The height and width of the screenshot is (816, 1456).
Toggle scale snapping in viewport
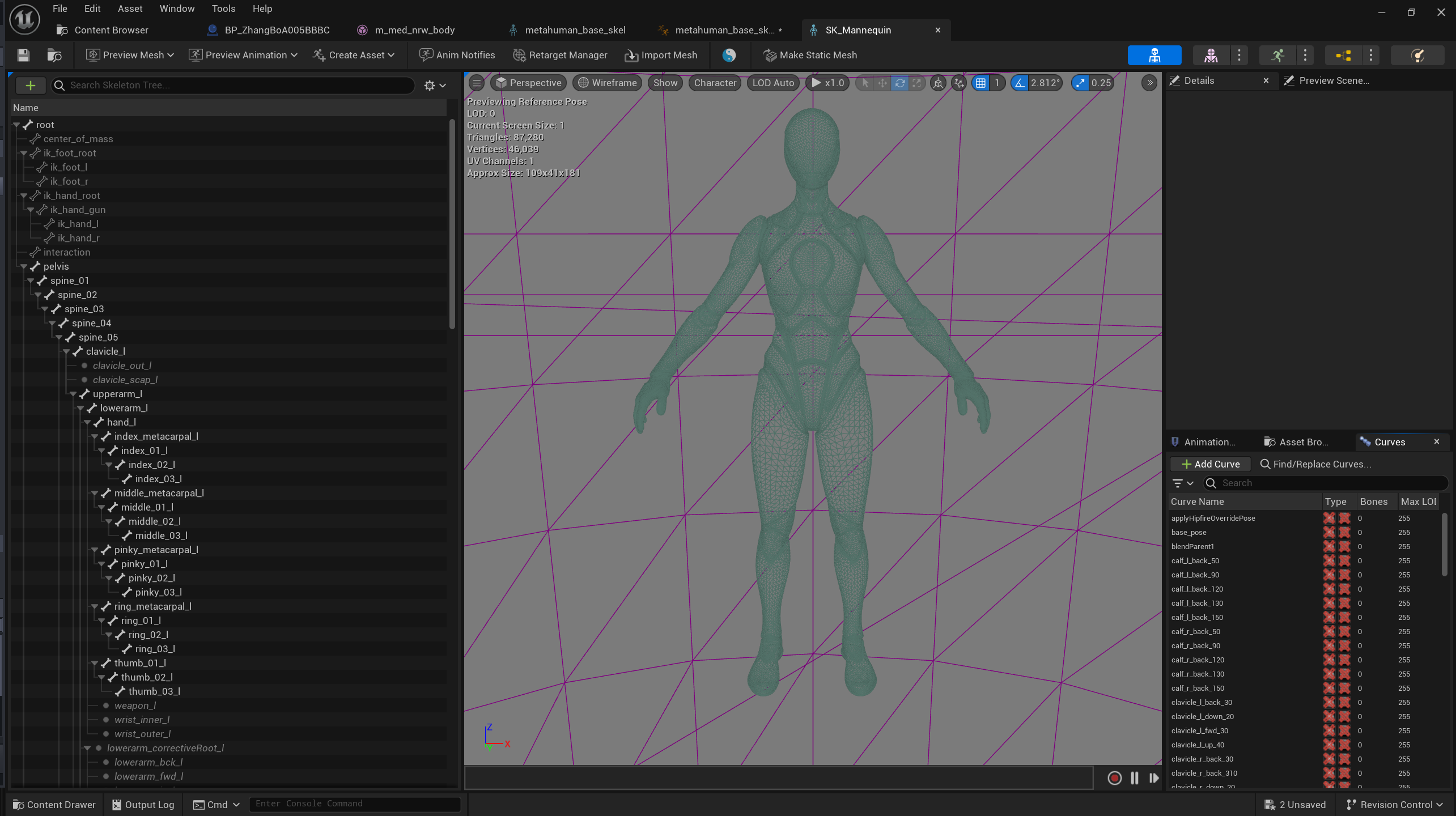(x=1081, y=83)
